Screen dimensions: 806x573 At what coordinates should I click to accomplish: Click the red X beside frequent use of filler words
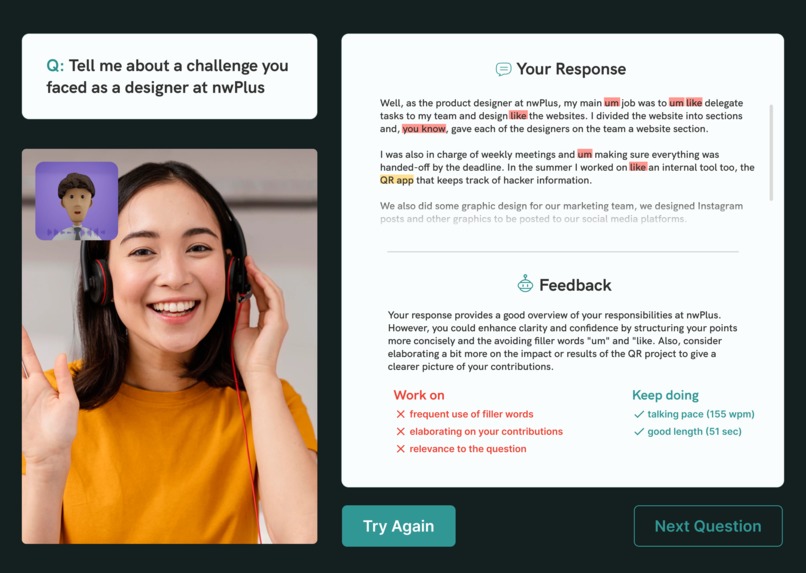(400, 414)
